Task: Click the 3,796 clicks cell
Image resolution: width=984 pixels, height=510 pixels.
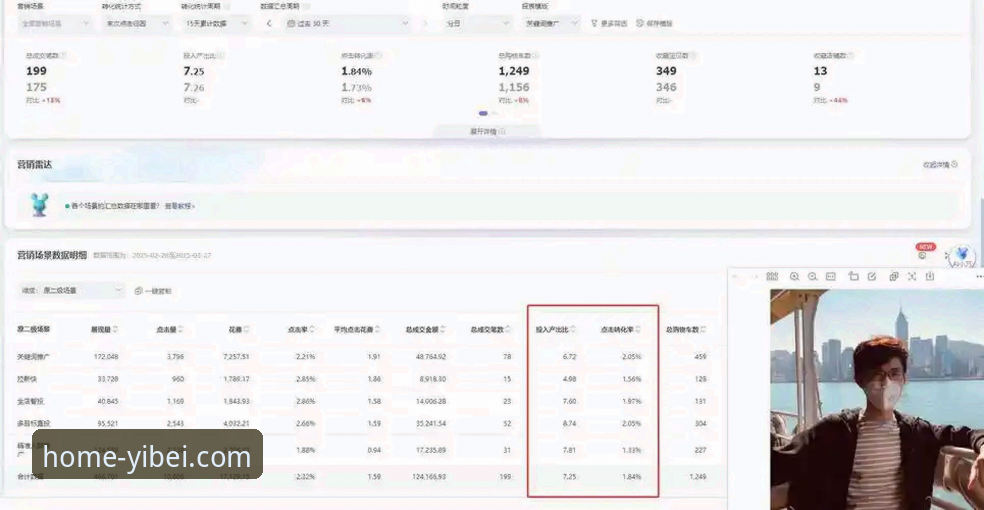Action: tap(175, 356)
